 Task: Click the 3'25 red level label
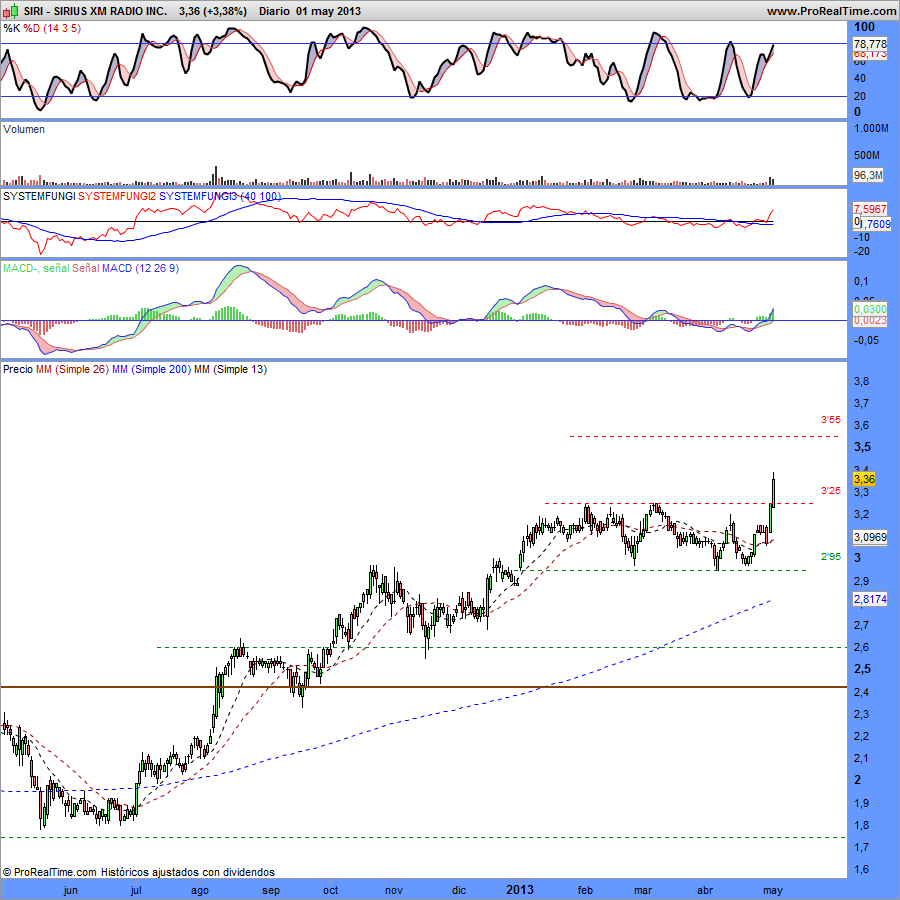(830, 491)
